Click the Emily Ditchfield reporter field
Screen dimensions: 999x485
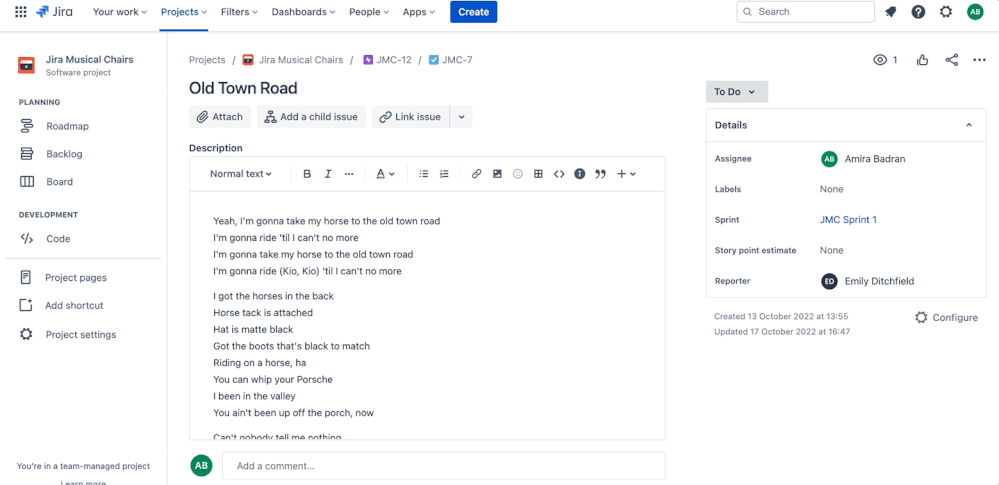click(x=867, y=281)
